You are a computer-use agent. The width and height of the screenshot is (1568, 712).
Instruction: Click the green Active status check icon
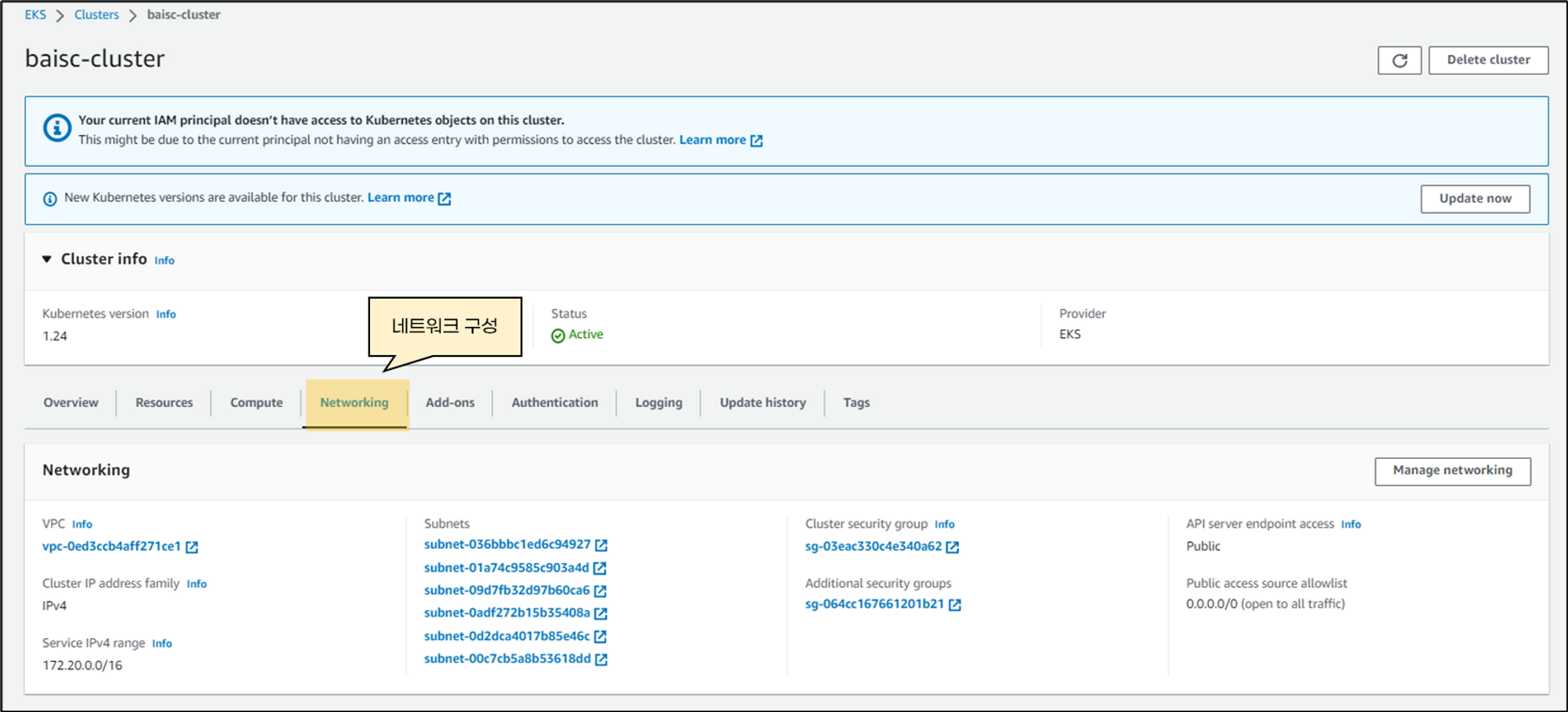[558, 336]
